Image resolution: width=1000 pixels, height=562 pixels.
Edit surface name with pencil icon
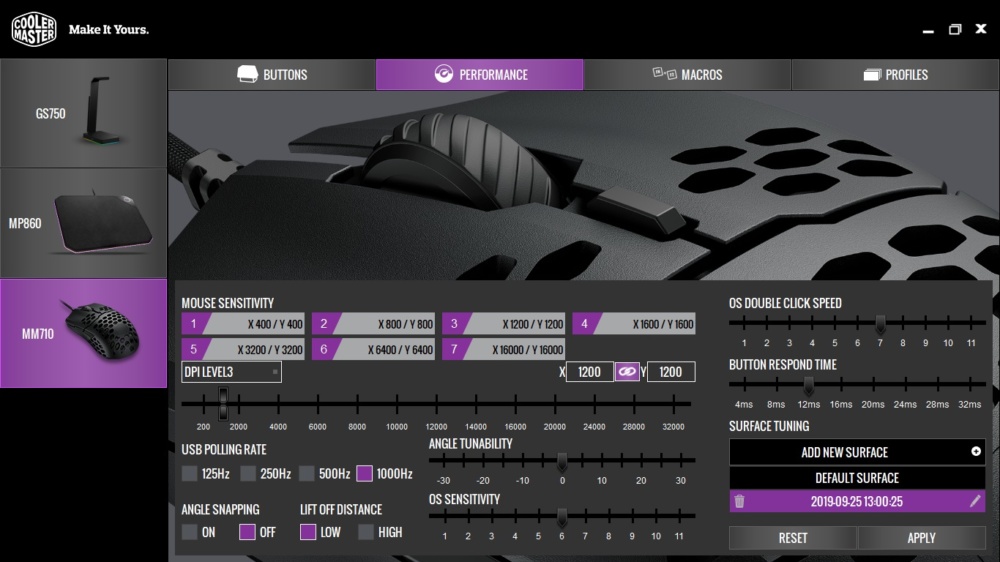click(x=974, y=501)
